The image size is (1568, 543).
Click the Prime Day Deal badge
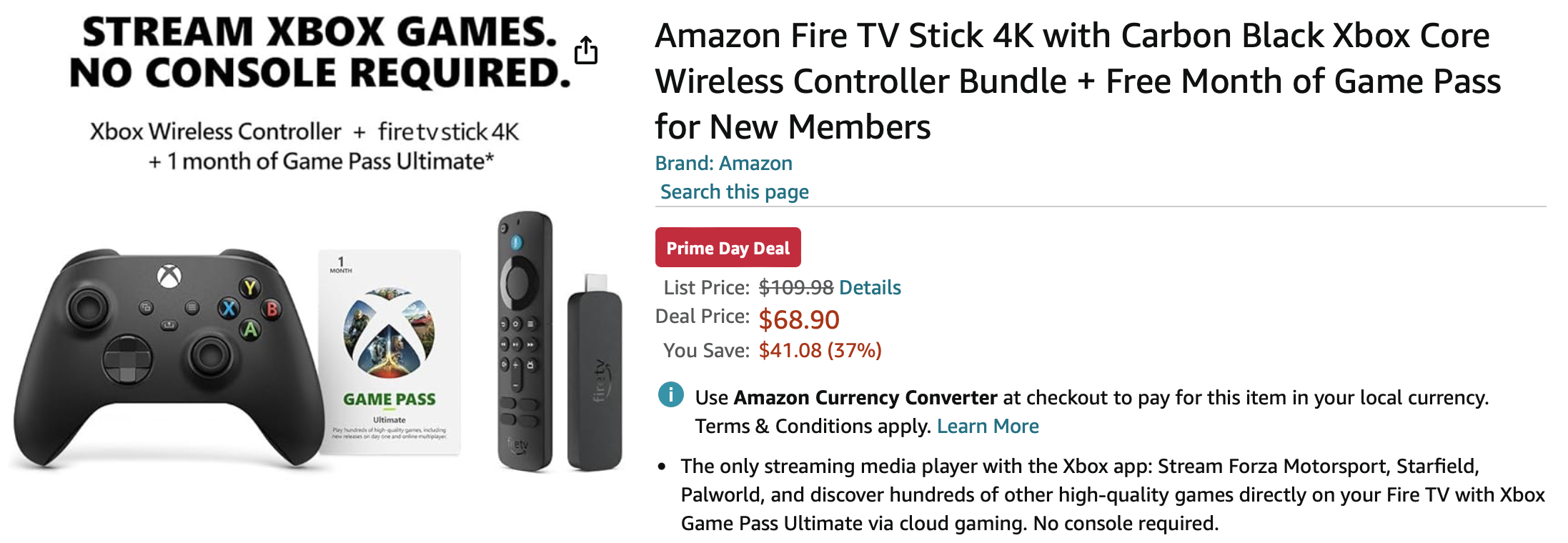728,247
